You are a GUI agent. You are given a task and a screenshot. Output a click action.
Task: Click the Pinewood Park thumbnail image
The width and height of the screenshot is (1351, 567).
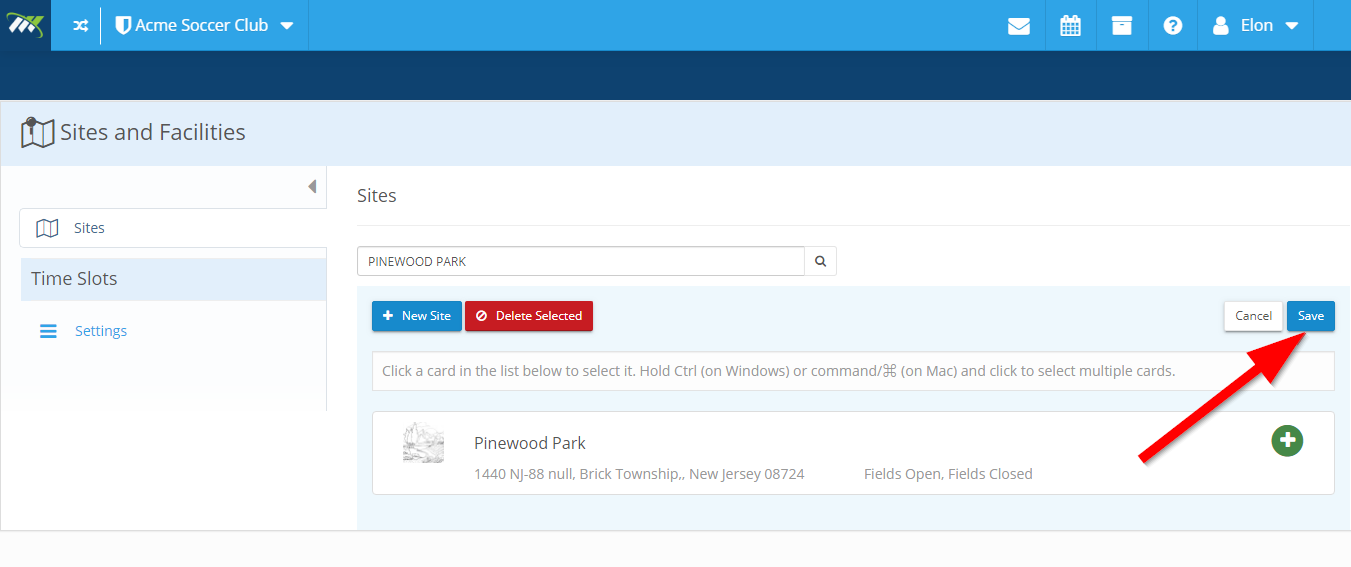pyautogui.click(x=423, y=442)
